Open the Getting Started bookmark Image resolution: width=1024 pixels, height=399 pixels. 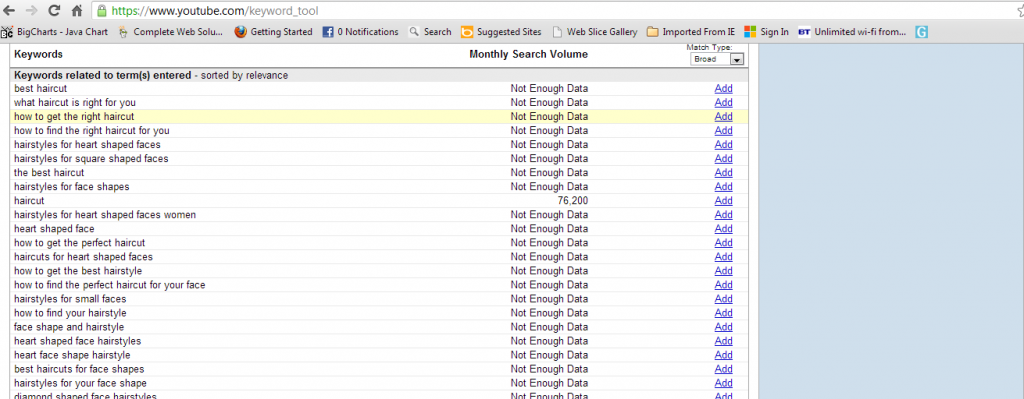click(274, 31)
